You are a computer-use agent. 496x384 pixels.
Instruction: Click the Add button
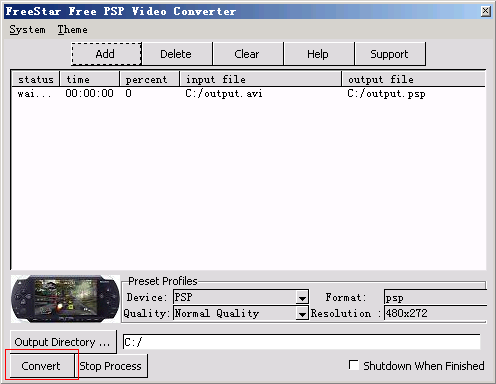pos(106,54)
